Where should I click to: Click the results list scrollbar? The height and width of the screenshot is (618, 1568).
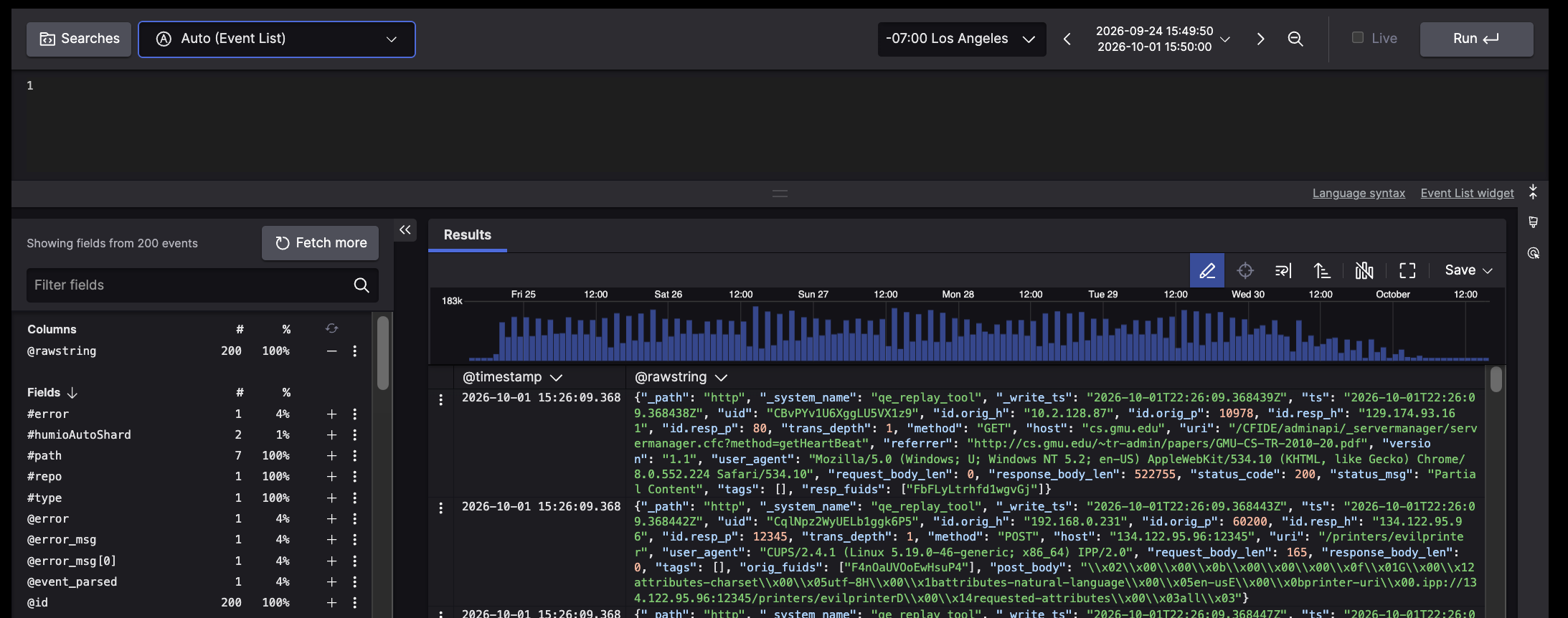click(x=1496, y=379)
